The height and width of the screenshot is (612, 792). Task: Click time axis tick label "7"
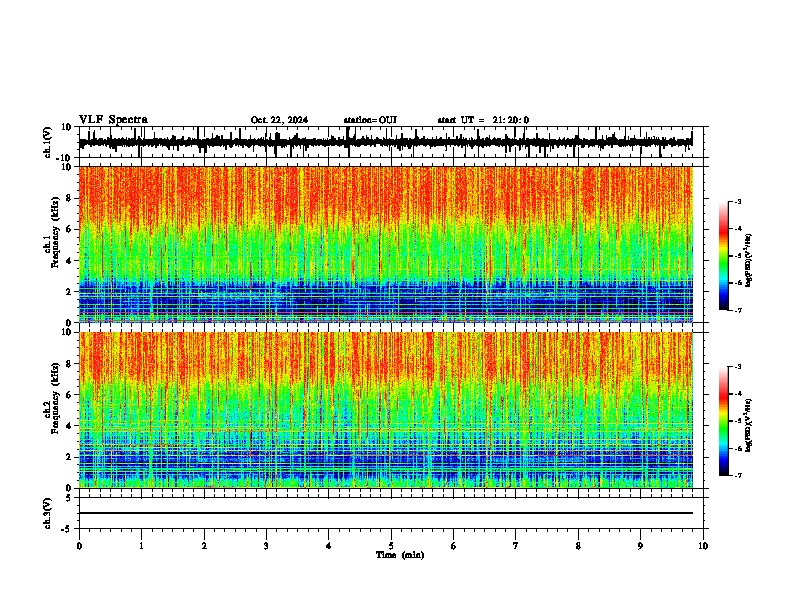[516, 546]
